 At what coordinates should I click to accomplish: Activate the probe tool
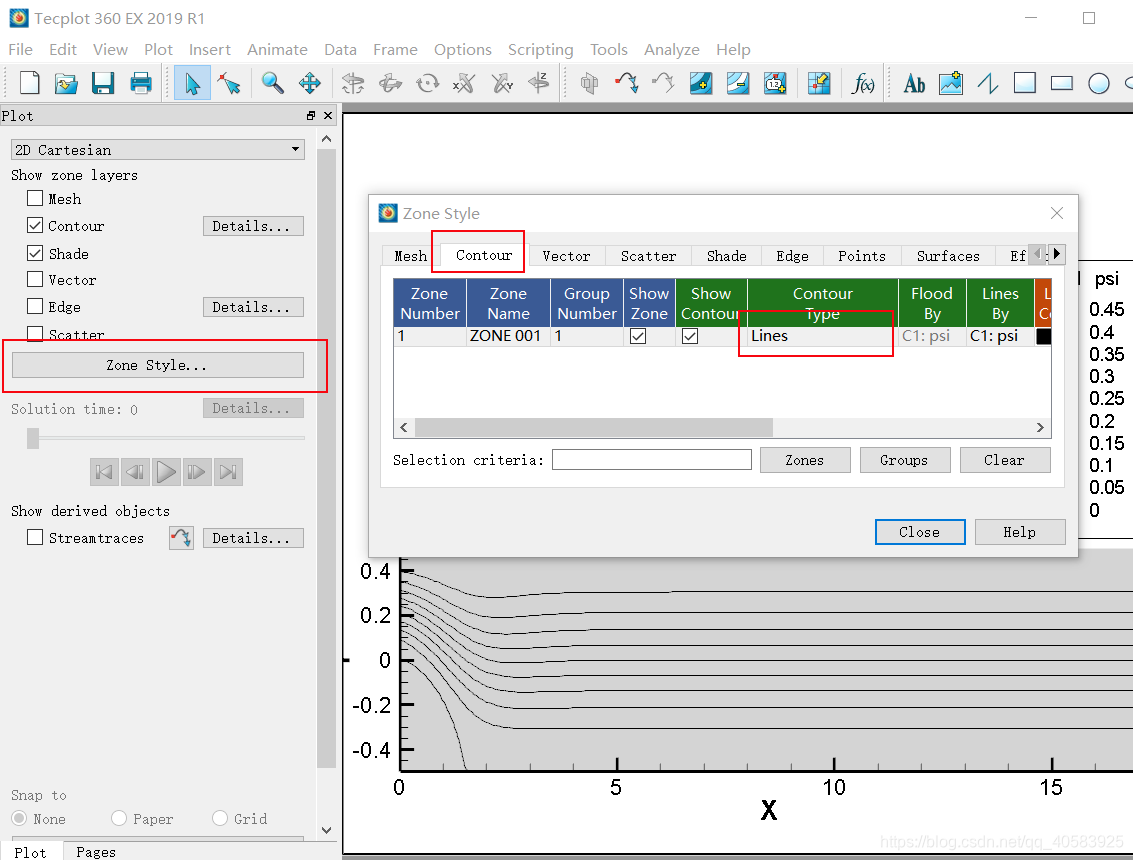click(x=819, y=83)
